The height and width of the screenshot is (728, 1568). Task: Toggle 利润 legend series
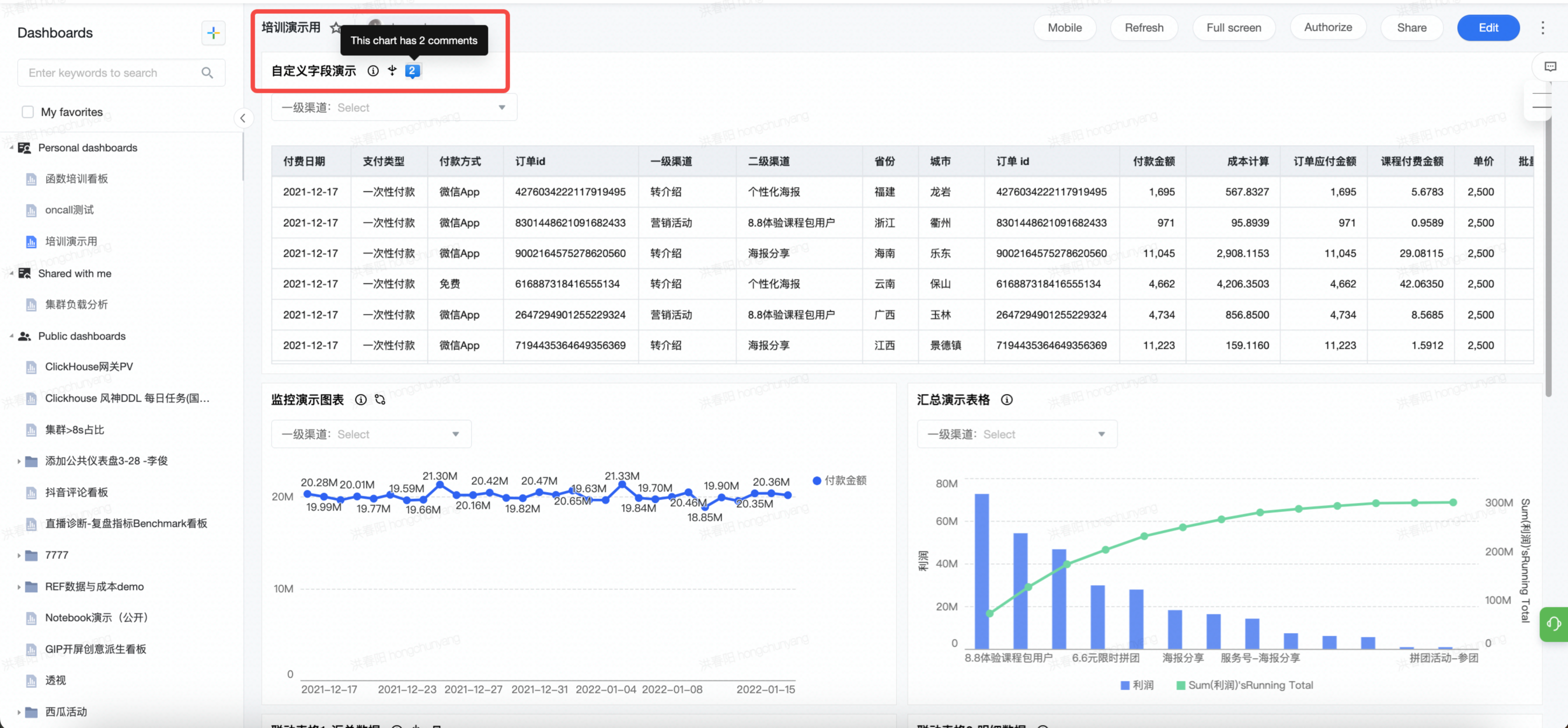point(1137,686)
